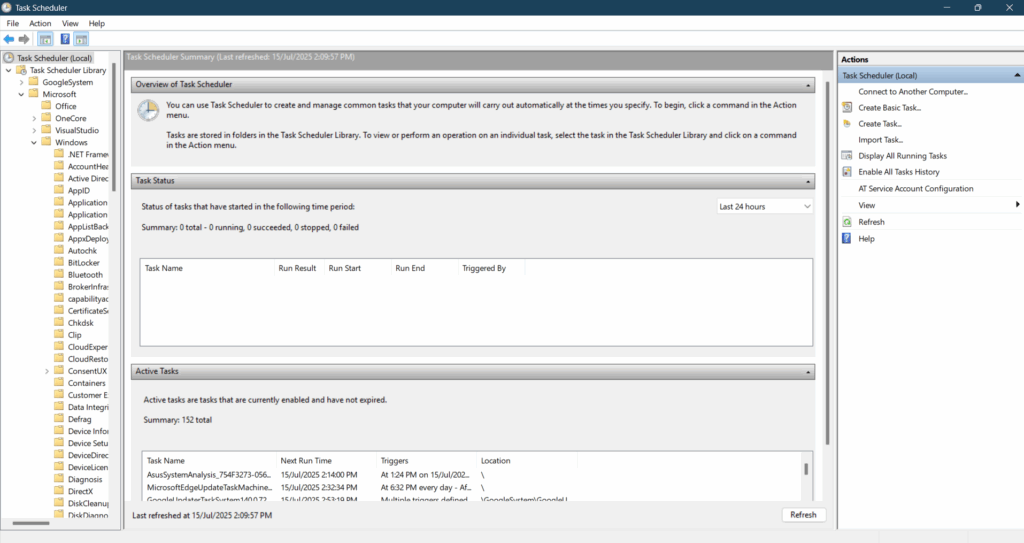
Task: Toggle the Show/Hide Action Pane toolbar icon
Action: click(81, 39)
